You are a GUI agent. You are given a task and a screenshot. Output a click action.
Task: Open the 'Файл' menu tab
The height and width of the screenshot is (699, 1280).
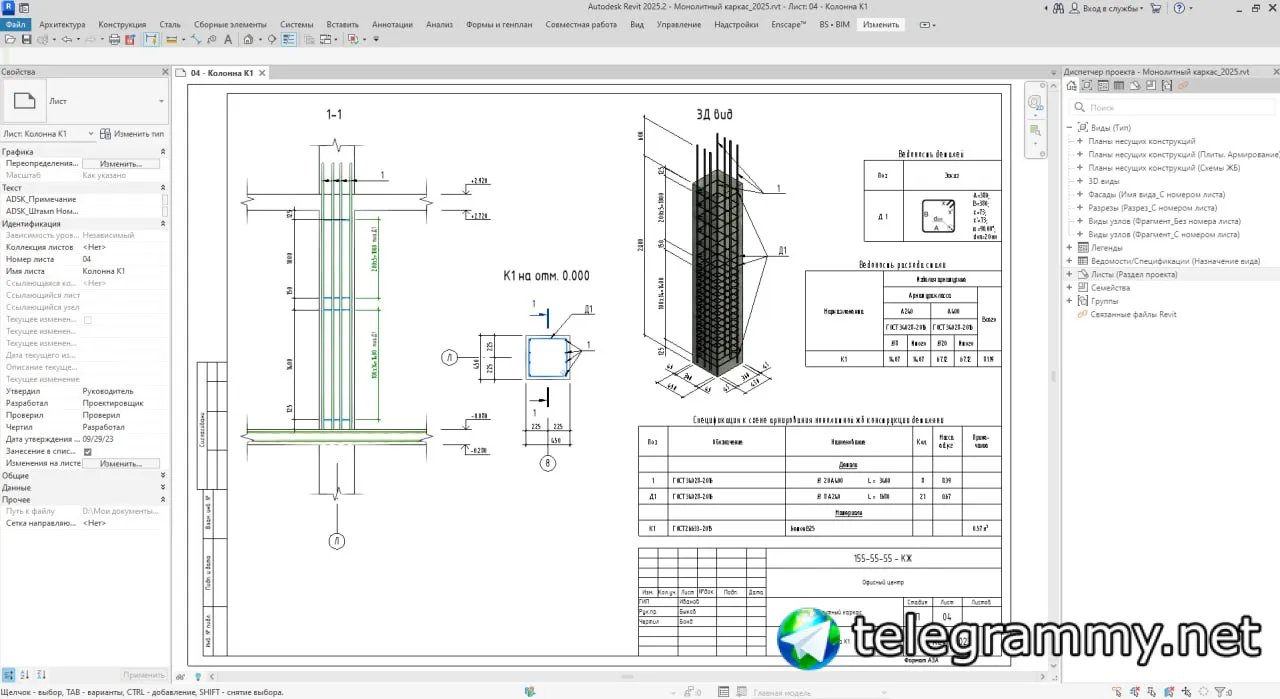[15, 24]
